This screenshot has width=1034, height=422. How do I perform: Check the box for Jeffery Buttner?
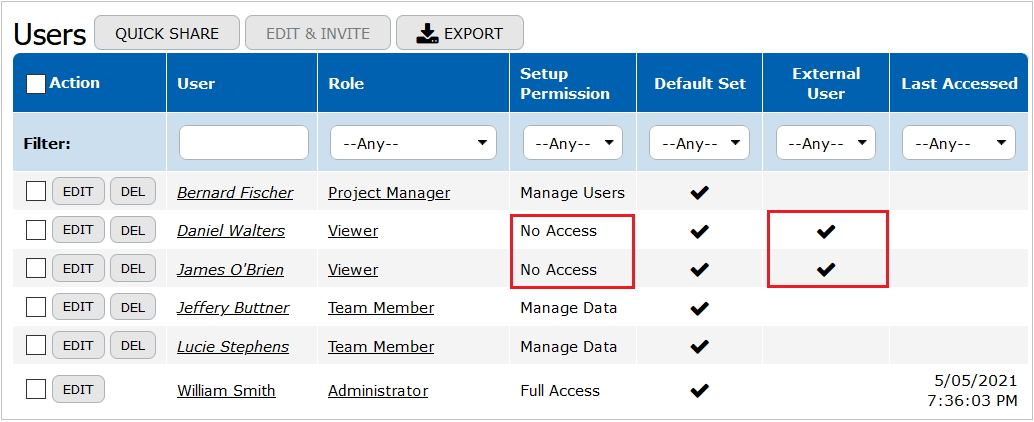(36, 307)
